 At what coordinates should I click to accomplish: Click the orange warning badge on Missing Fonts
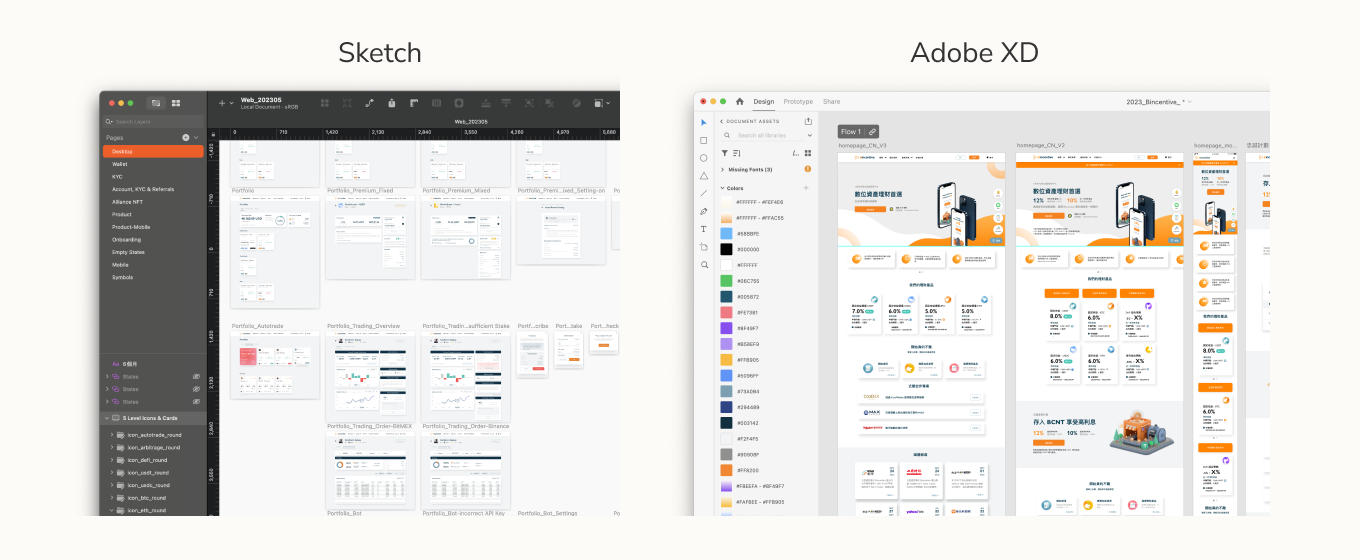coord(808,169)
